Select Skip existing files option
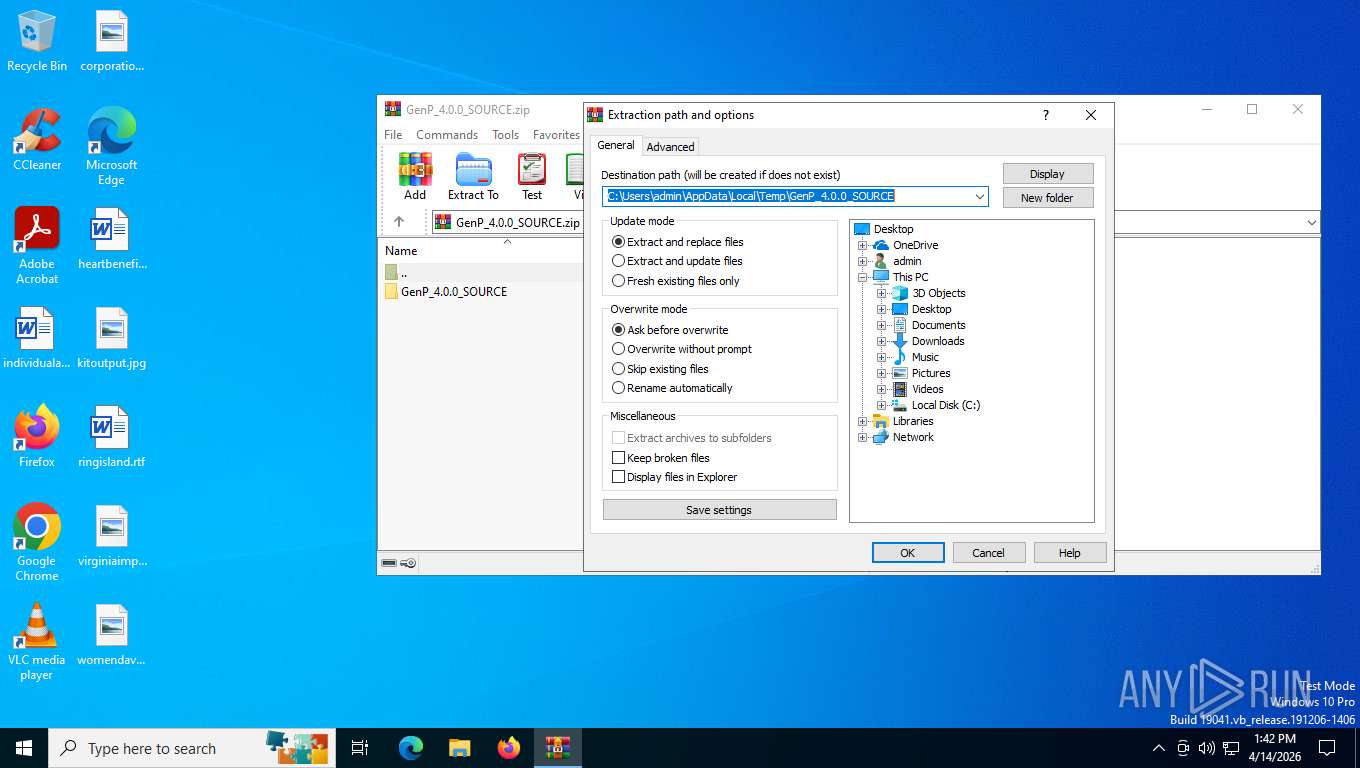1360x768 pixels. pos(660,369)
